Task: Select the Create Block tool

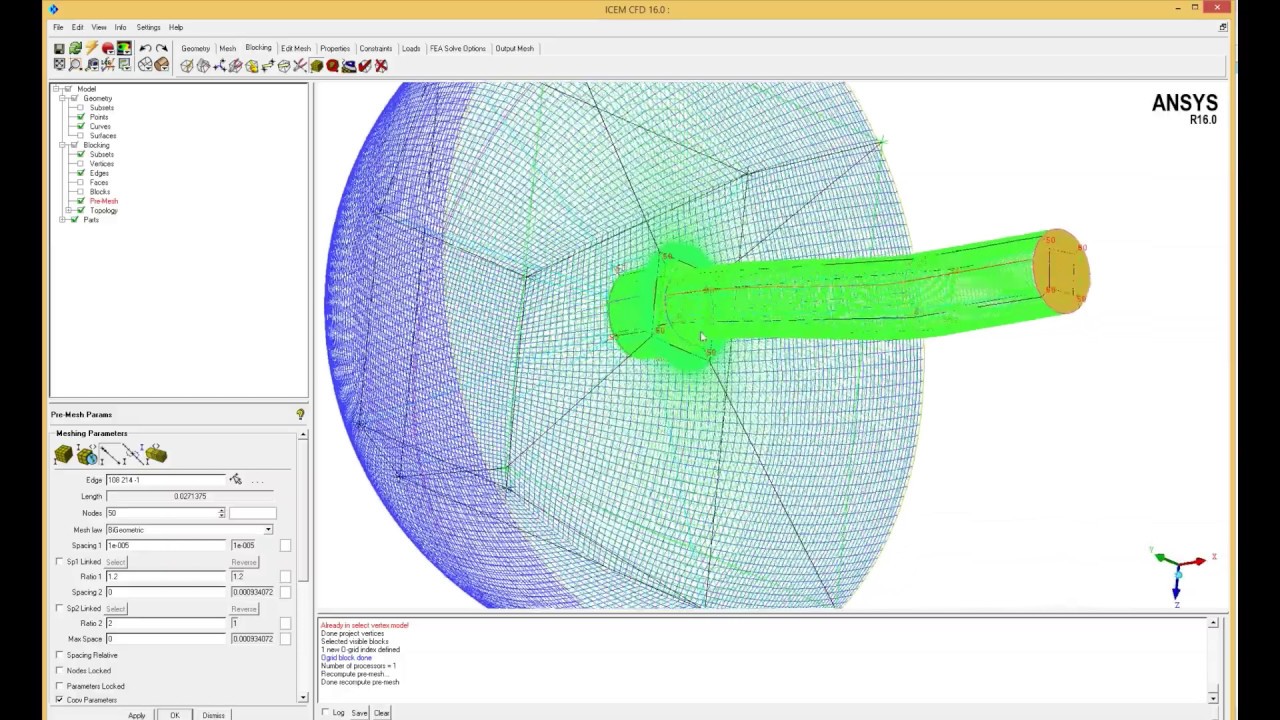Action: (x=187, y=66)
